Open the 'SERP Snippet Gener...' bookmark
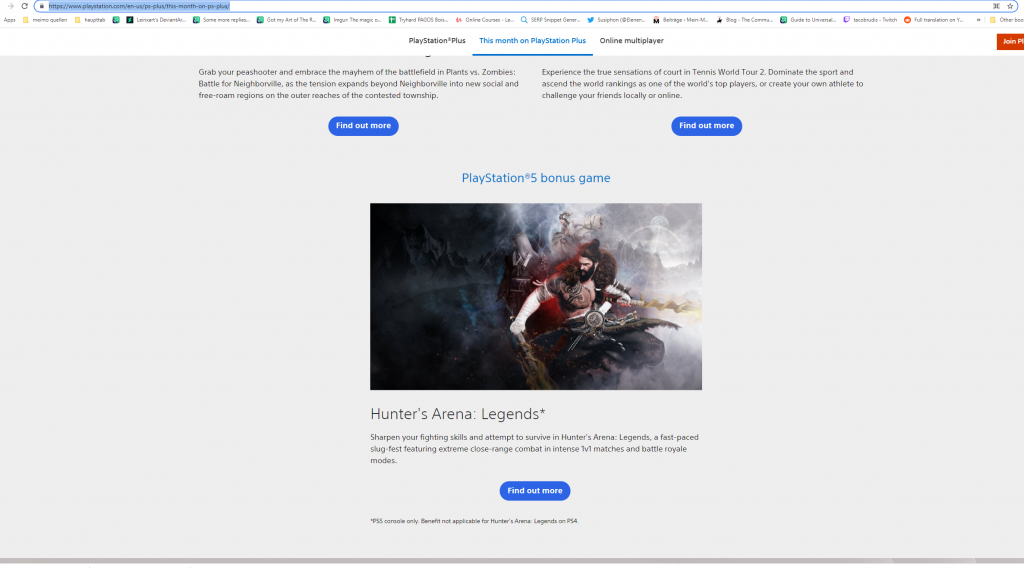Screen dimensions: 1024x568 pos(551,20)
